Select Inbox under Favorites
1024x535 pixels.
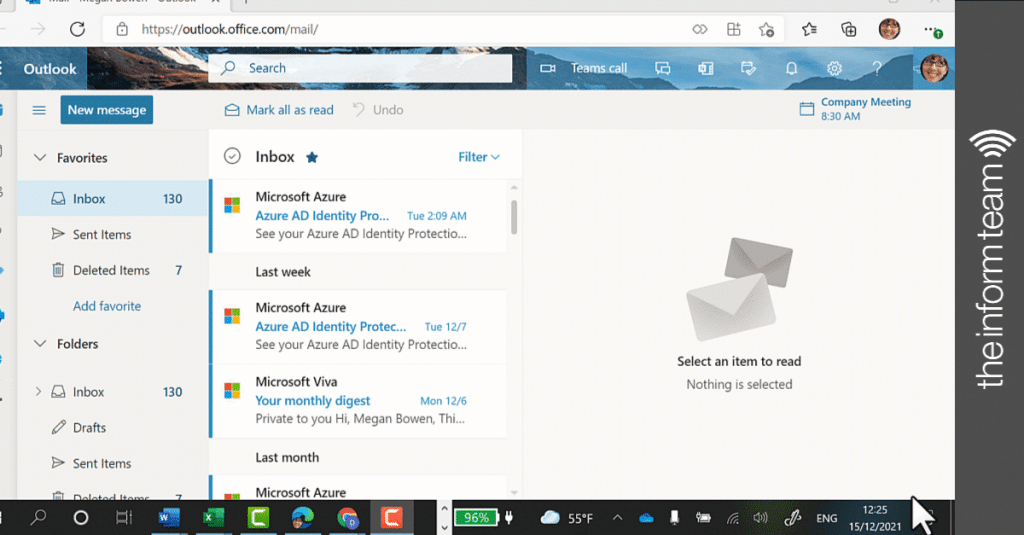coord(112,199)
